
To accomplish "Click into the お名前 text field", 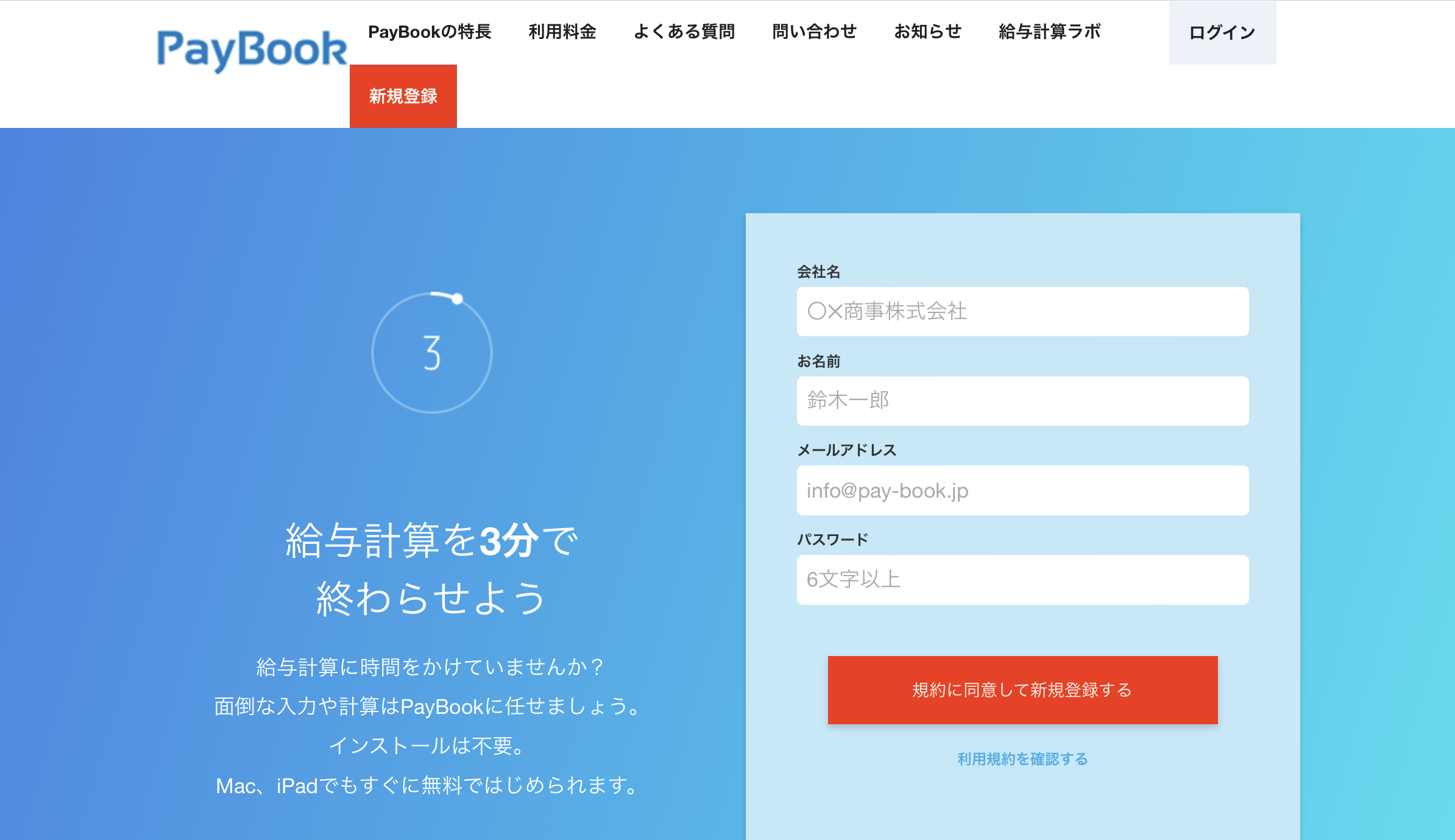I will [1022, 401].
